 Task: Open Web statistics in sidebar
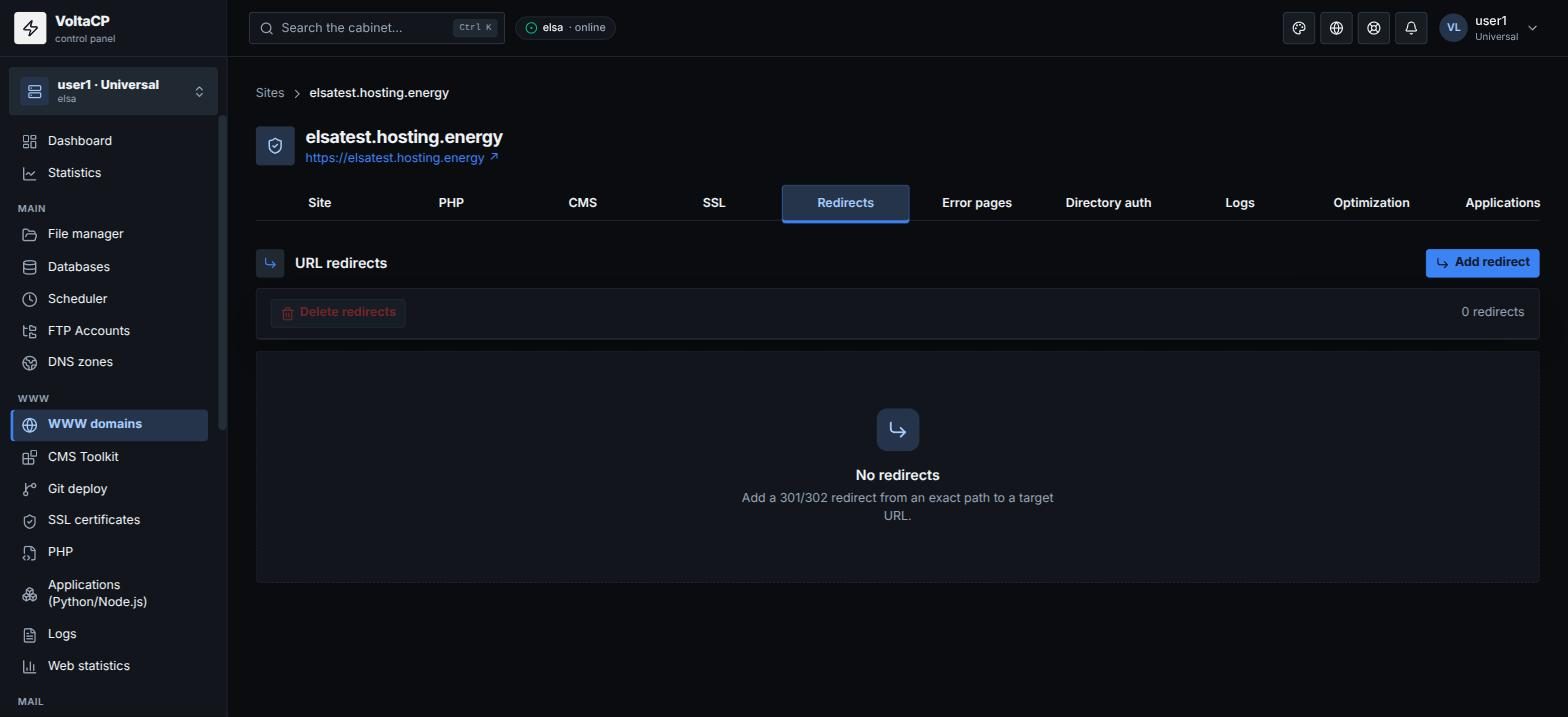point(110,666)
